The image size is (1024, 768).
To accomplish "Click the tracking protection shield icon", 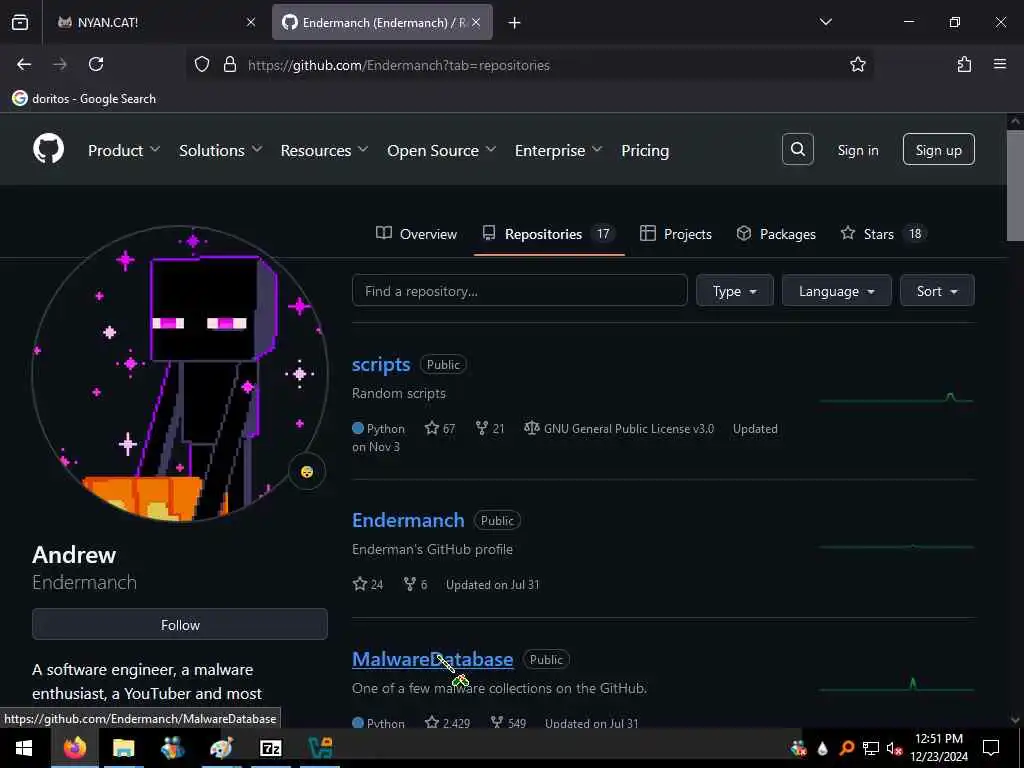I will pos(202,64).
